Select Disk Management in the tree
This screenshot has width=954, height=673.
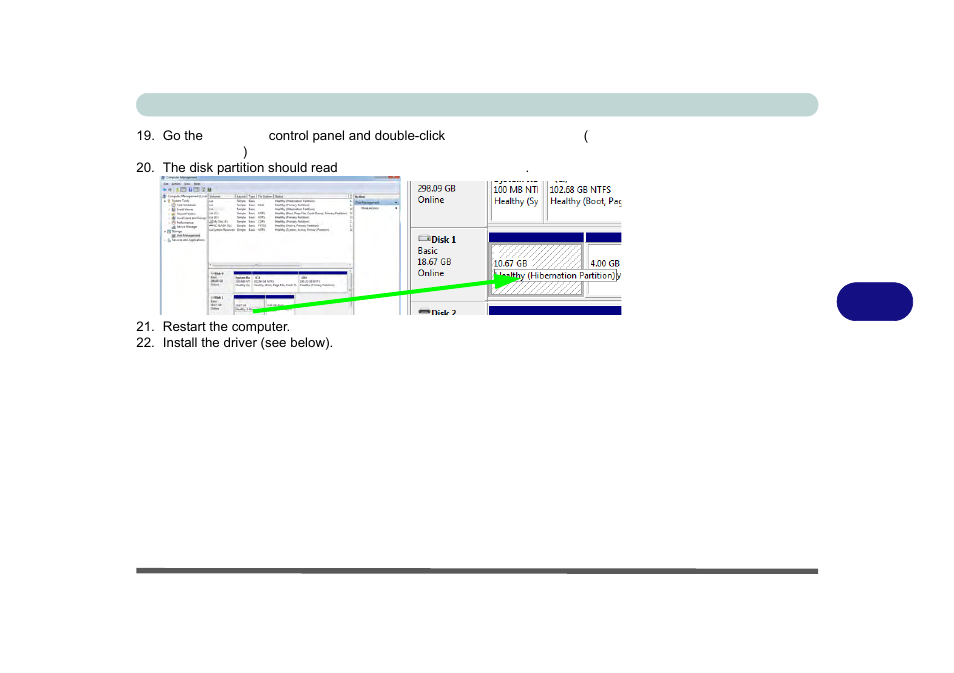[188, 235]
